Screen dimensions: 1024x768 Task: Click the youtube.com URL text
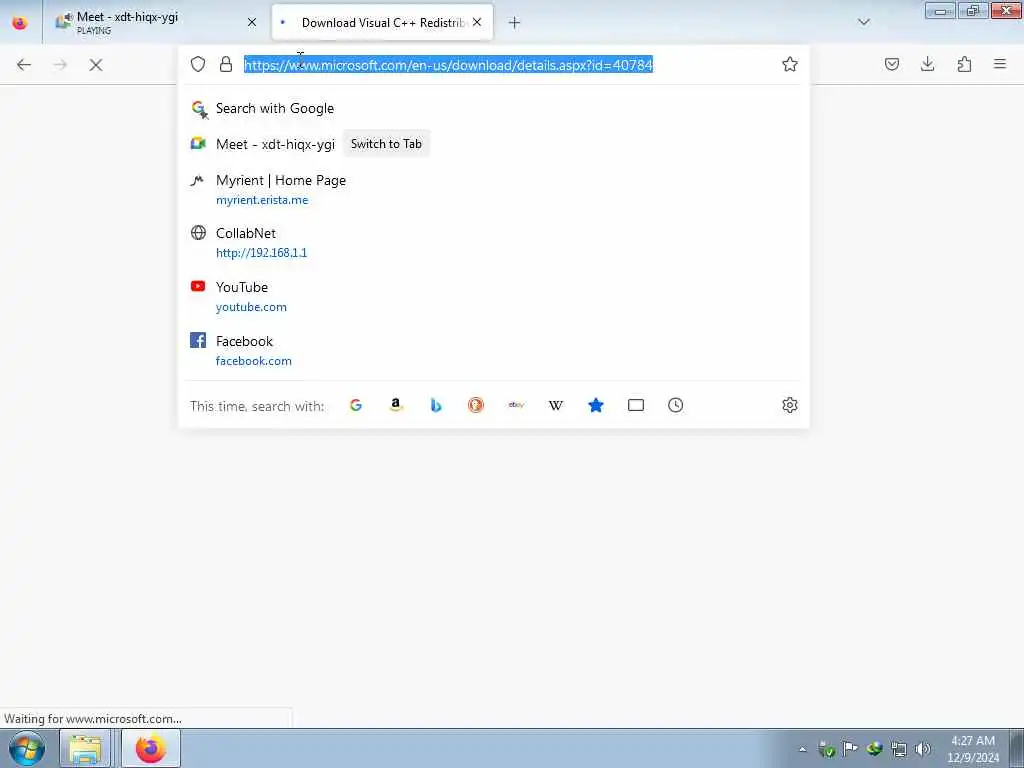[x=251, y=307]
